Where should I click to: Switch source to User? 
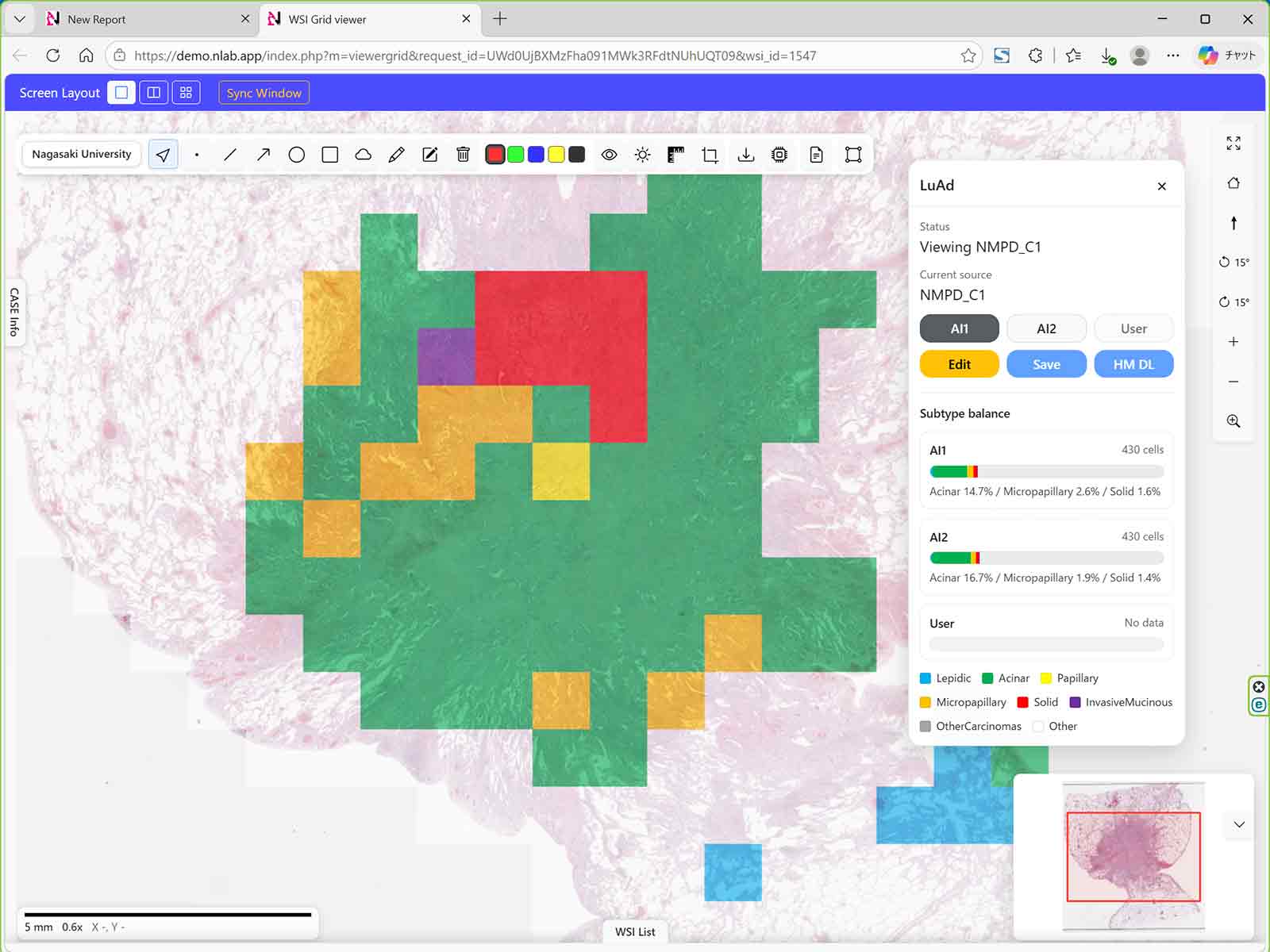1133,328
